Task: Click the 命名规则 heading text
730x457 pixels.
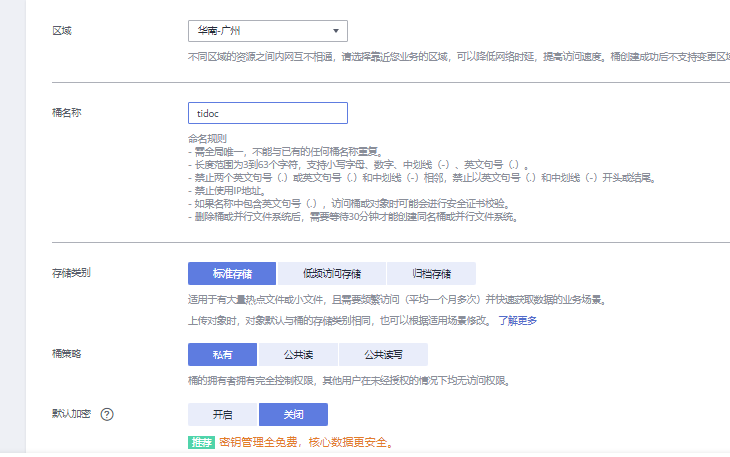Action: 207,138
